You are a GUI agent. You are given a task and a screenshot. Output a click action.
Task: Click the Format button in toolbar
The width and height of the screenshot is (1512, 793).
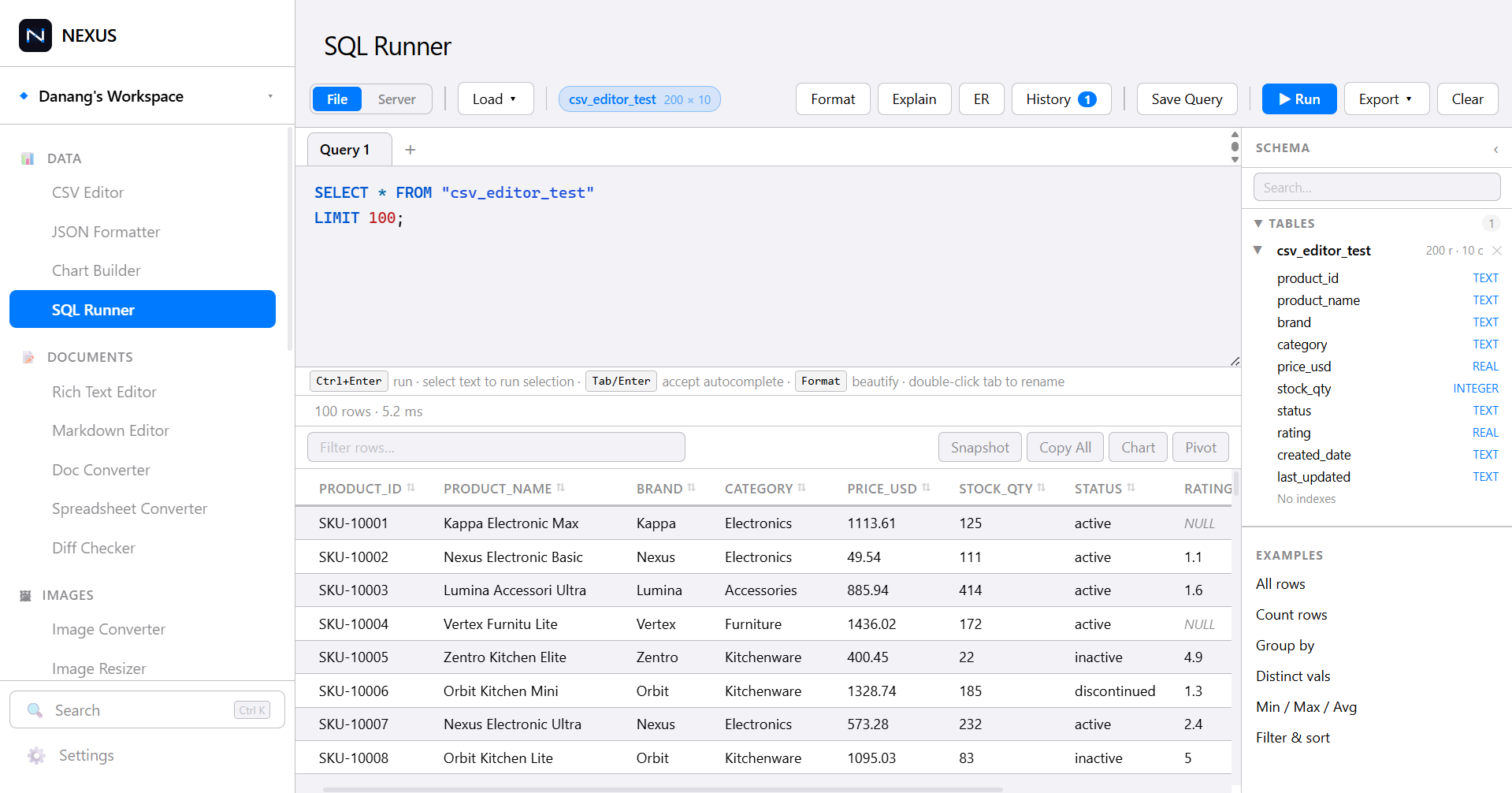pyautogui.click(x=833, y=99)
